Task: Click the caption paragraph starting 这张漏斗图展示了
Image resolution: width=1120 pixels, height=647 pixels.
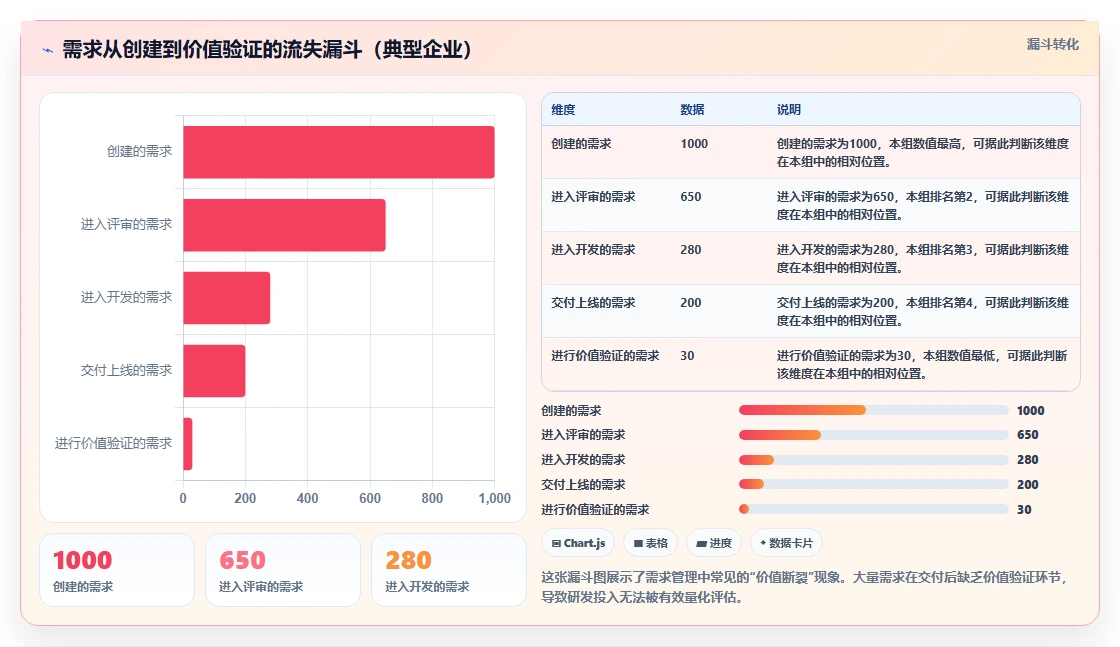Action: pyautogui.click(x=804, y=587)
